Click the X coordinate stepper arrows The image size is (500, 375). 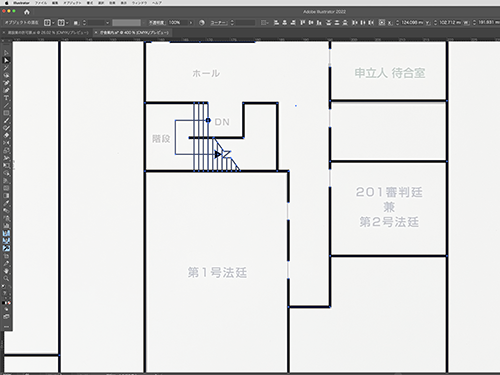[x=397, y=23]
